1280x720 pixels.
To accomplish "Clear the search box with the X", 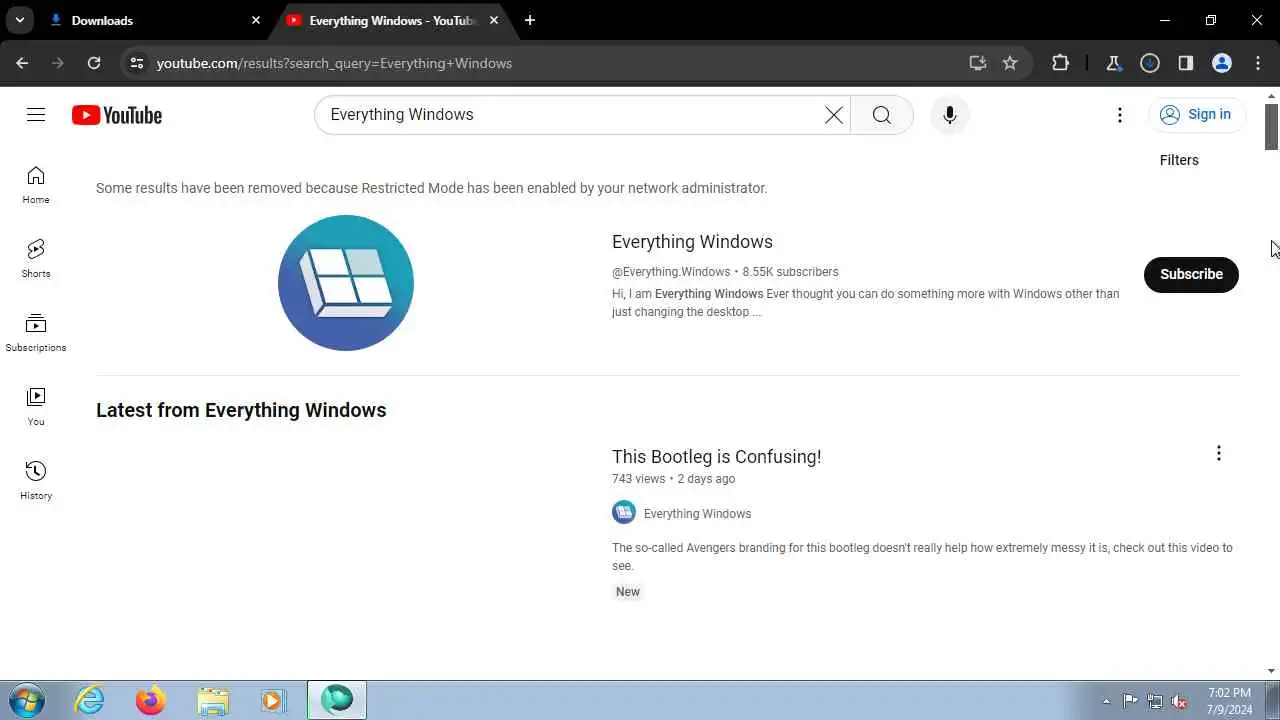I will pyautogui.click(x=833, y=115).
